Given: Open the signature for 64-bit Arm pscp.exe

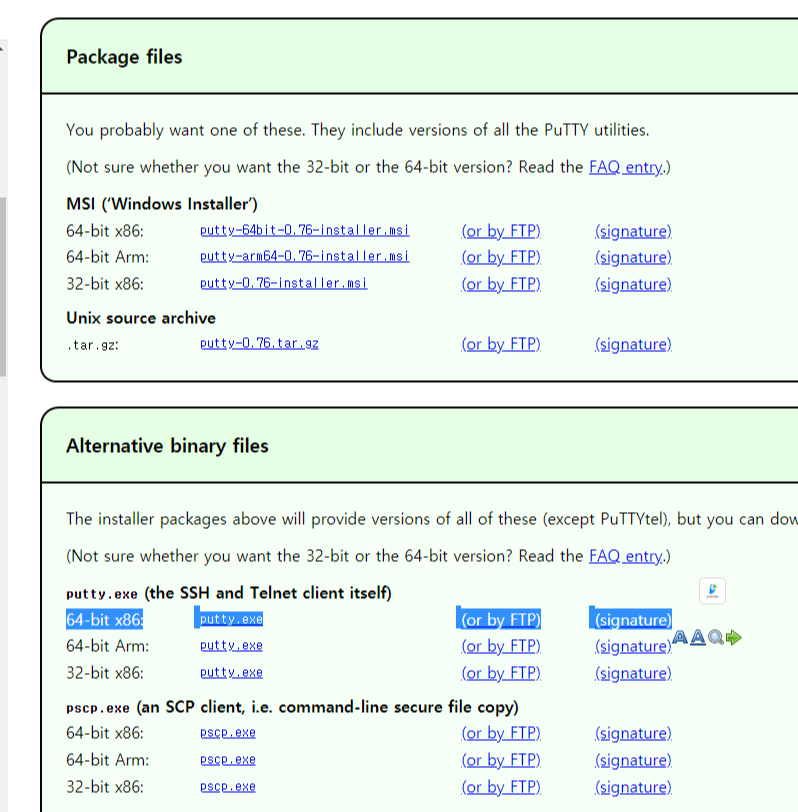Looking at the screenshot, I should coord(633,760).
